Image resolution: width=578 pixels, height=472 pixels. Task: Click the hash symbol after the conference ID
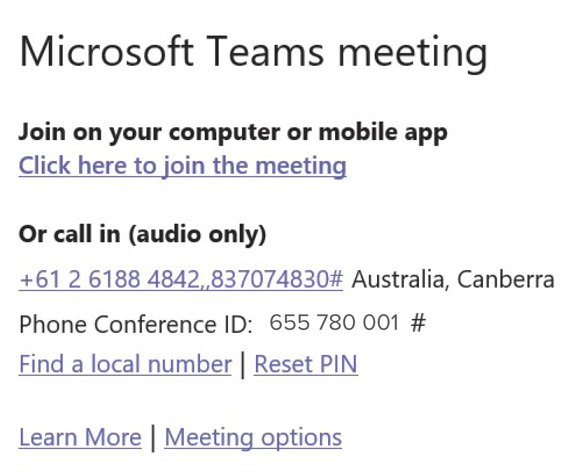pos(418,322)
